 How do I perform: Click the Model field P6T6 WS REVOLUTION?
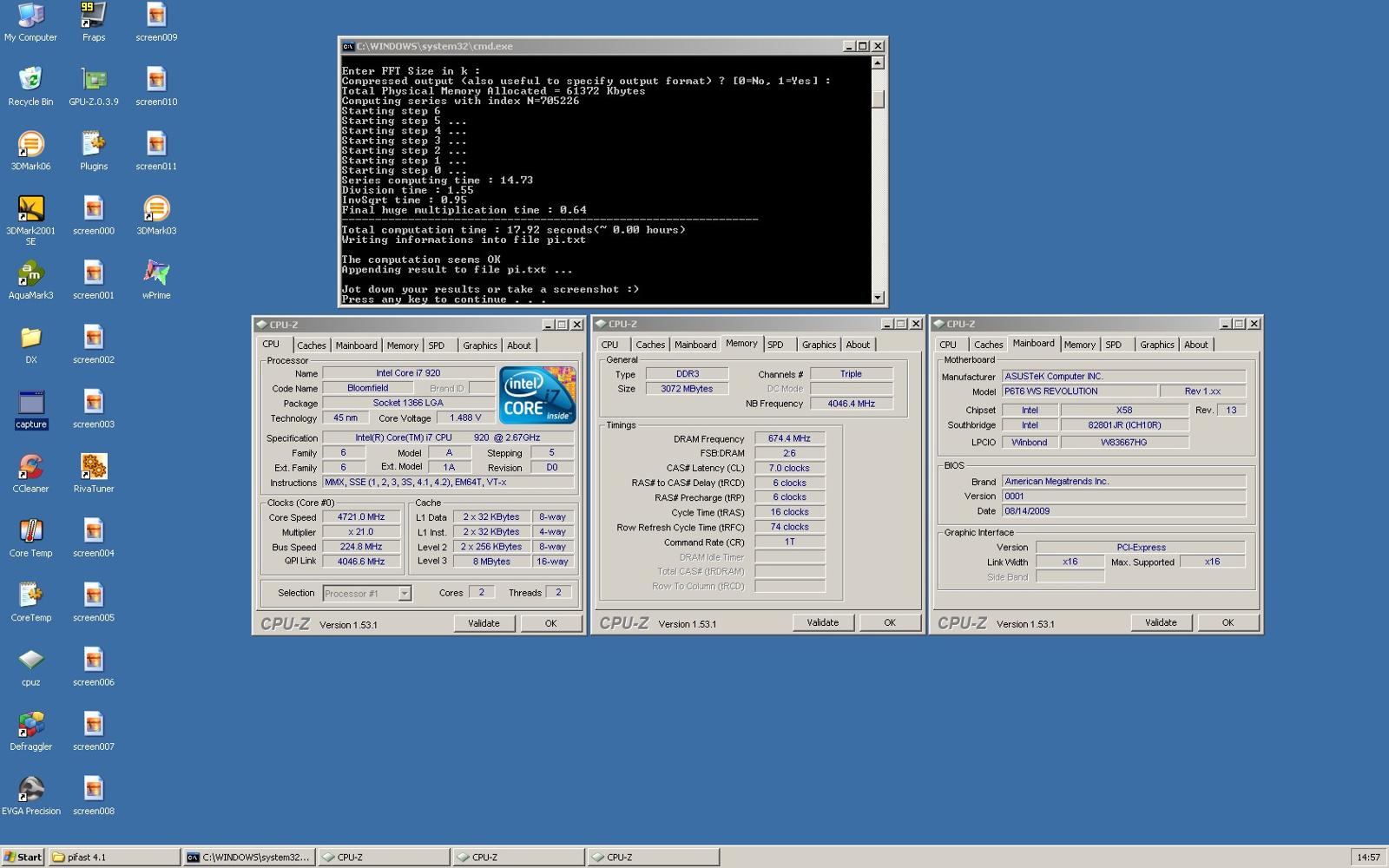click(1079, 391)
